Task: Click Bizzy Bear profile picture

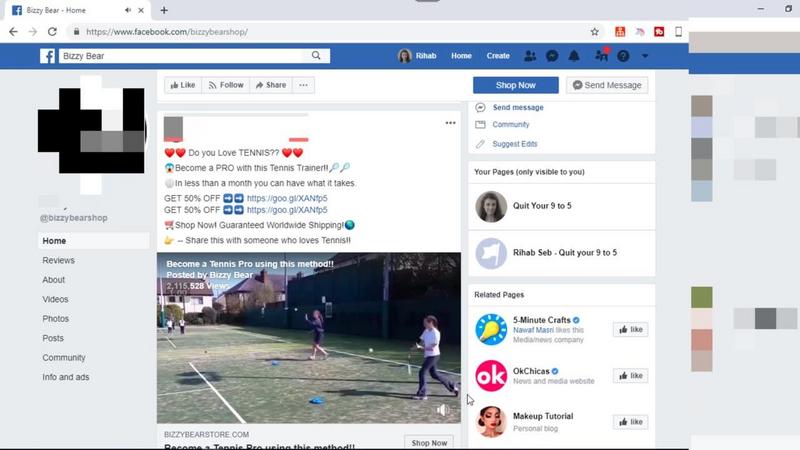Action: (92, 134)
